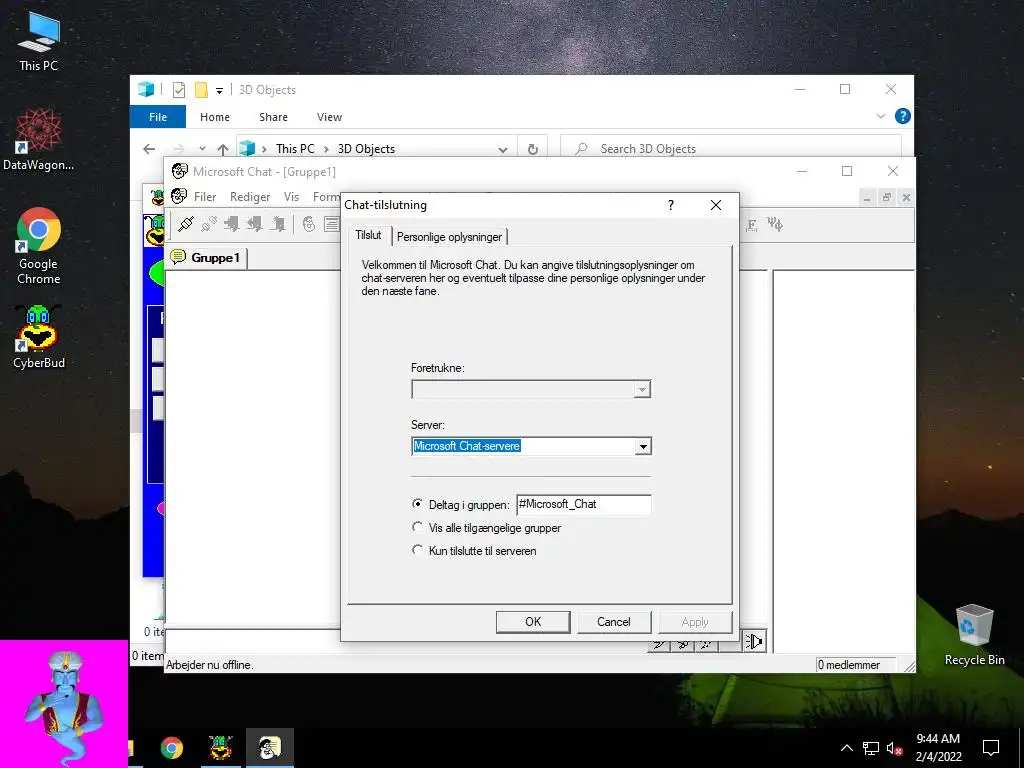Click the character face icon in Chat toolbar
1024x768 pixels.
(x=309, y=224)
